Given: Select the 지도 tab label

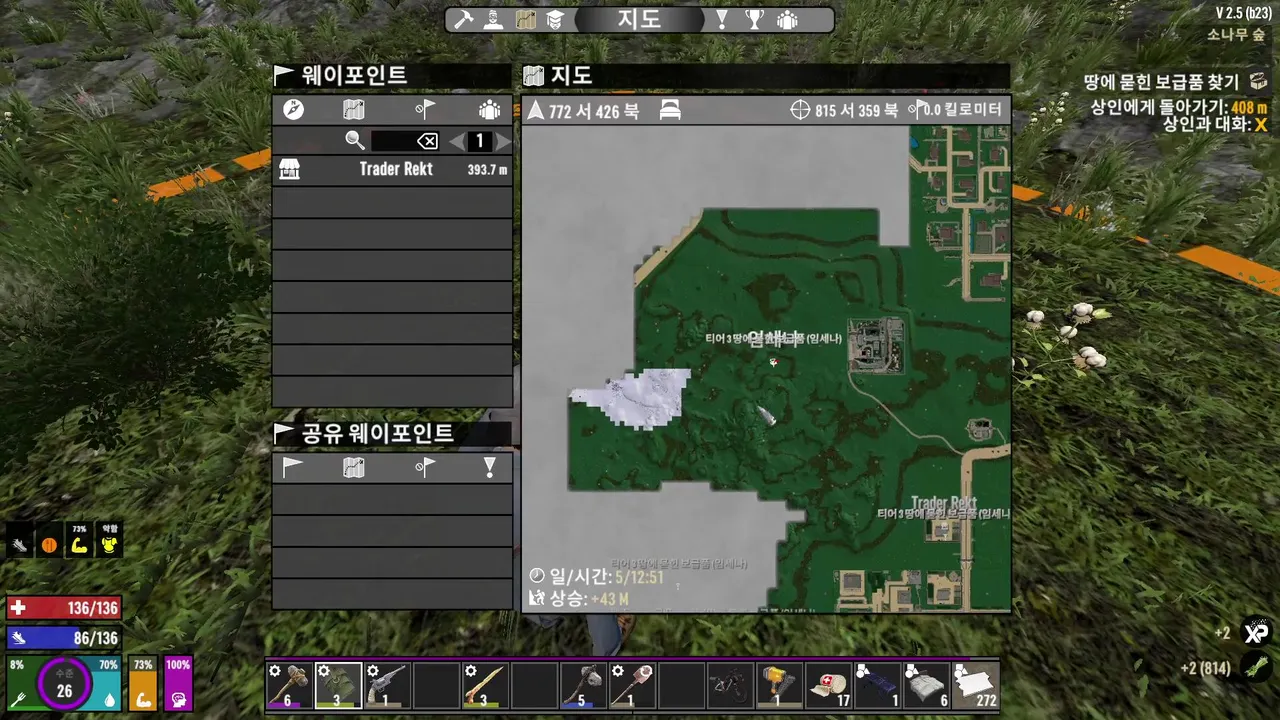Looking at the screenshot, I should [x=640, y=20].
